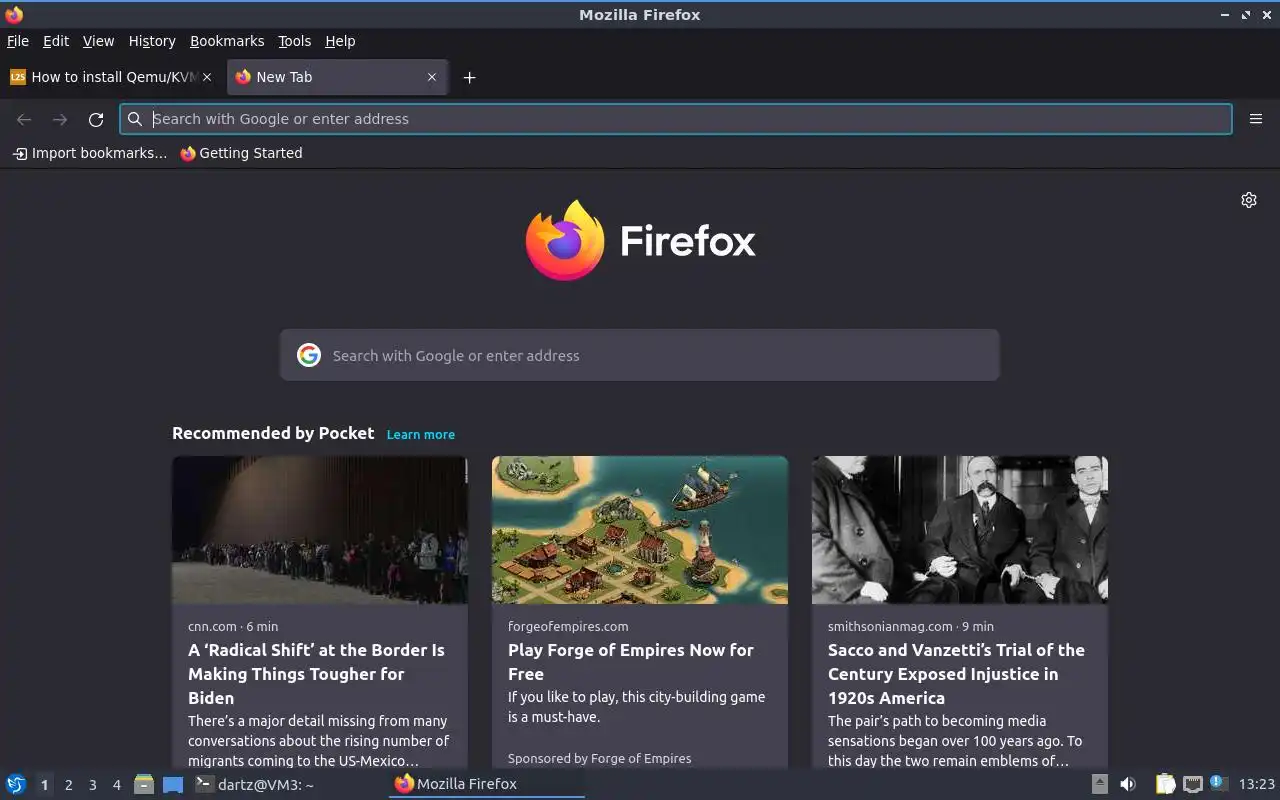Open Forge of Empires game image

pos(640,530)
